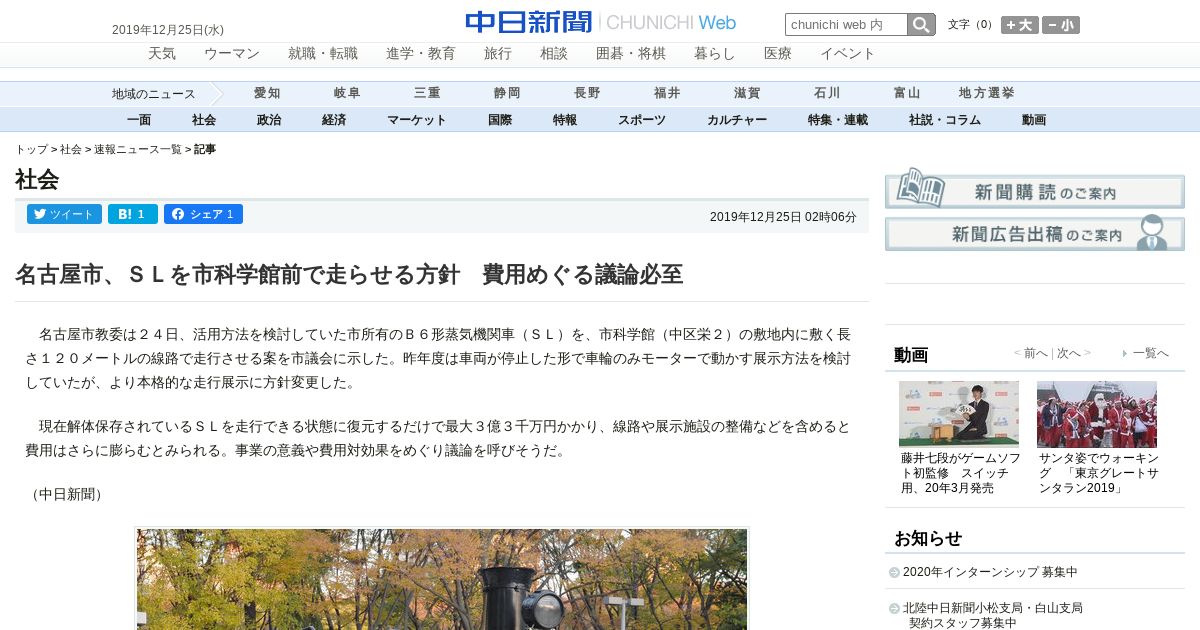Open the 暮らし section

click(715, 54)
